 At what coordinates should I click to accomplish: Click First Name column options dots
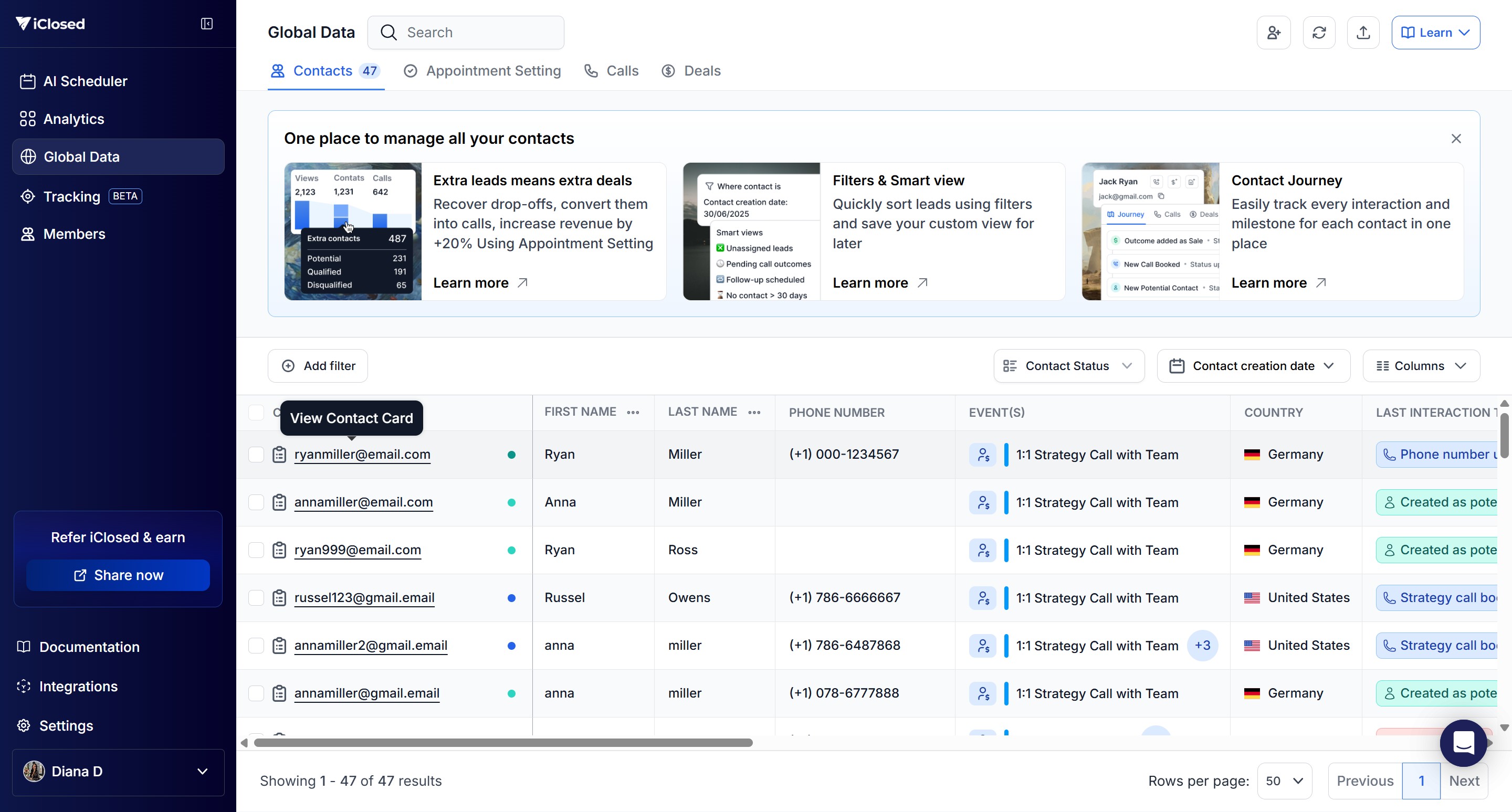[x=633, y=413]
